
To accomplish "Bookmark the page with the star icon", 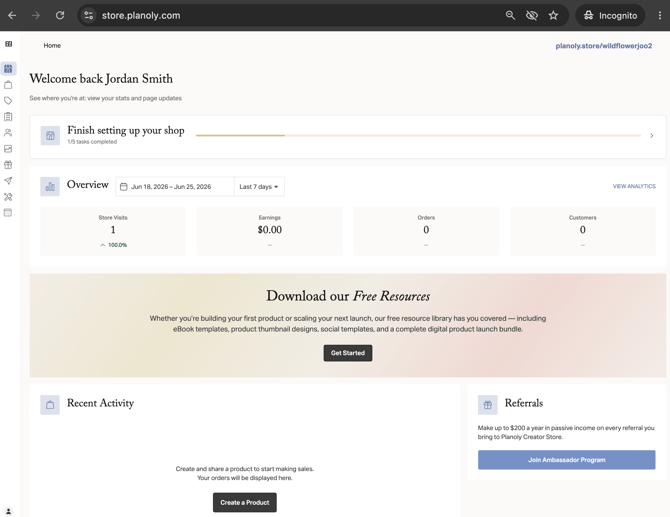I will [553, 15].
